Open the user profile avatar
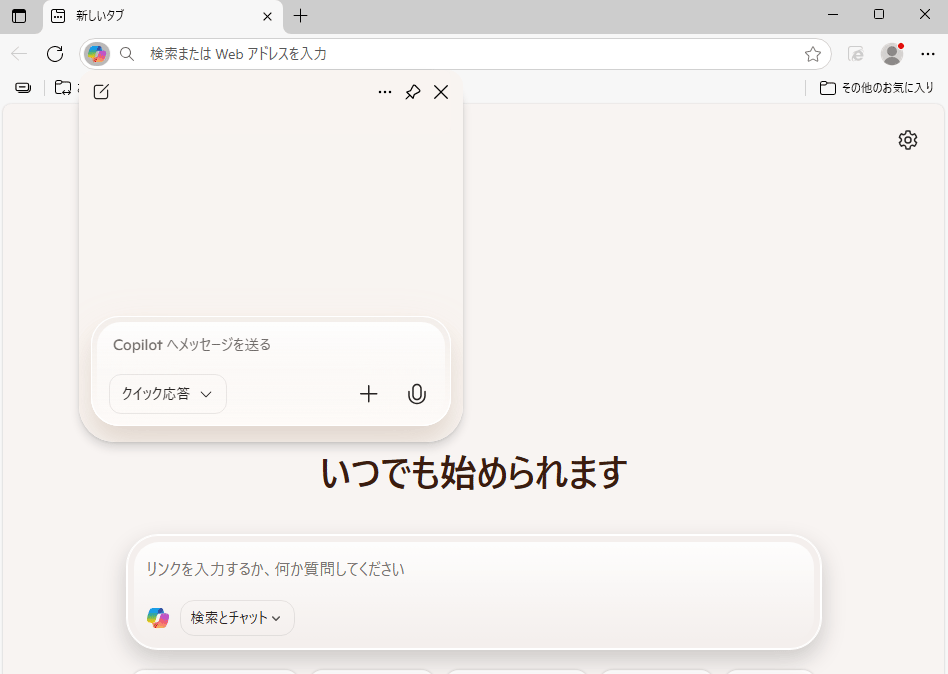This screenshot has width=948, height=674. pos(892,54)
